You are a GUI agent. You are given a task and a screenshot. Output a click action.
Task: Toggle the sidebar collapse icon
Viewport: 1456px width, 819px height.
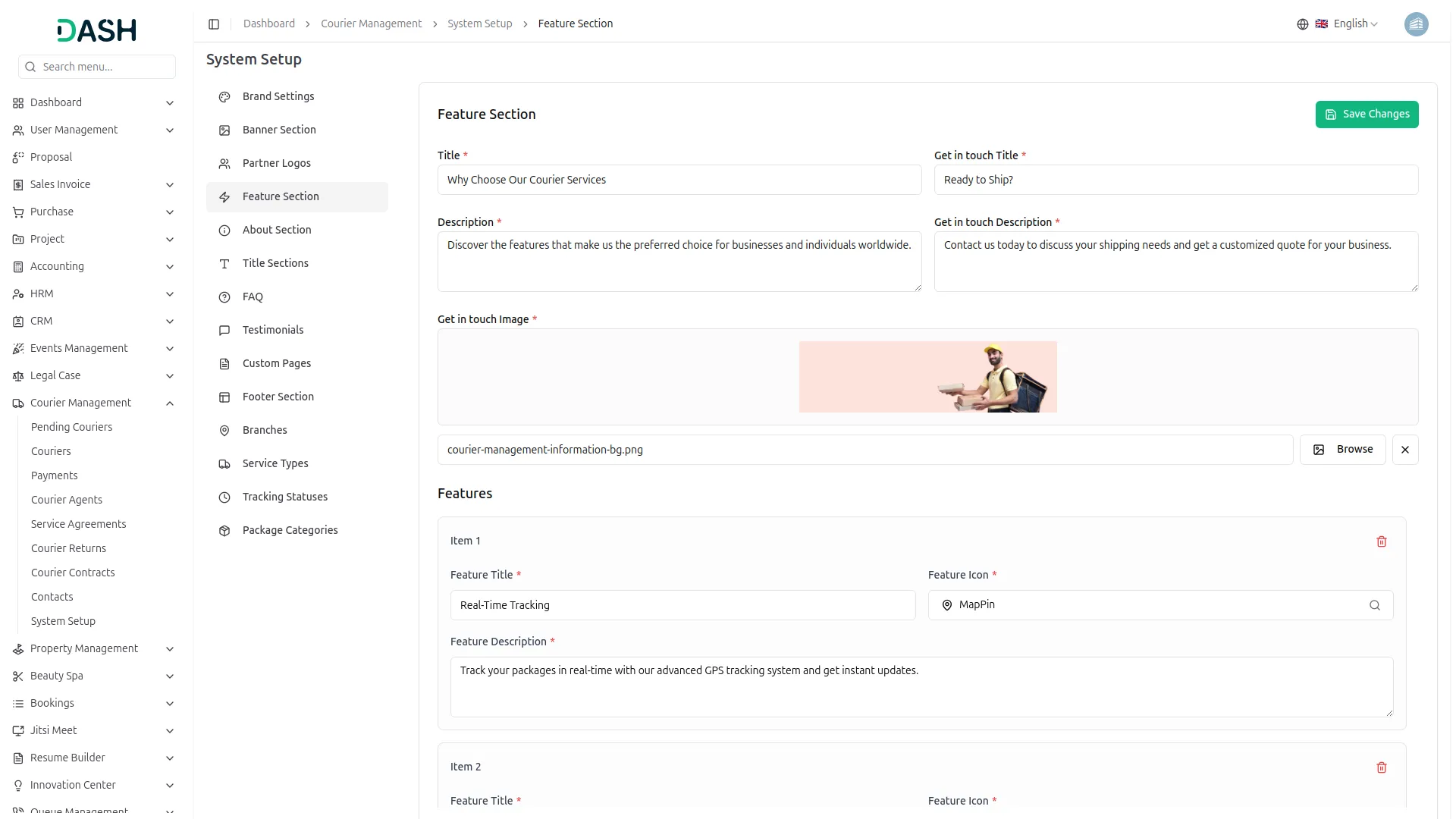tap(214, 24)
